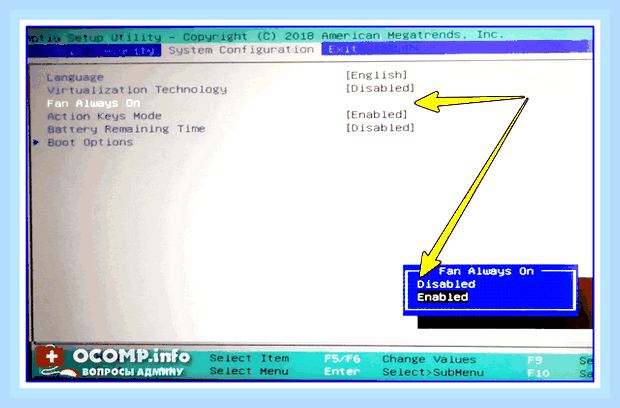The height and width of the screenshot is (408, 620).
Task: Click the Enter key hint
Action: (342, 372)
